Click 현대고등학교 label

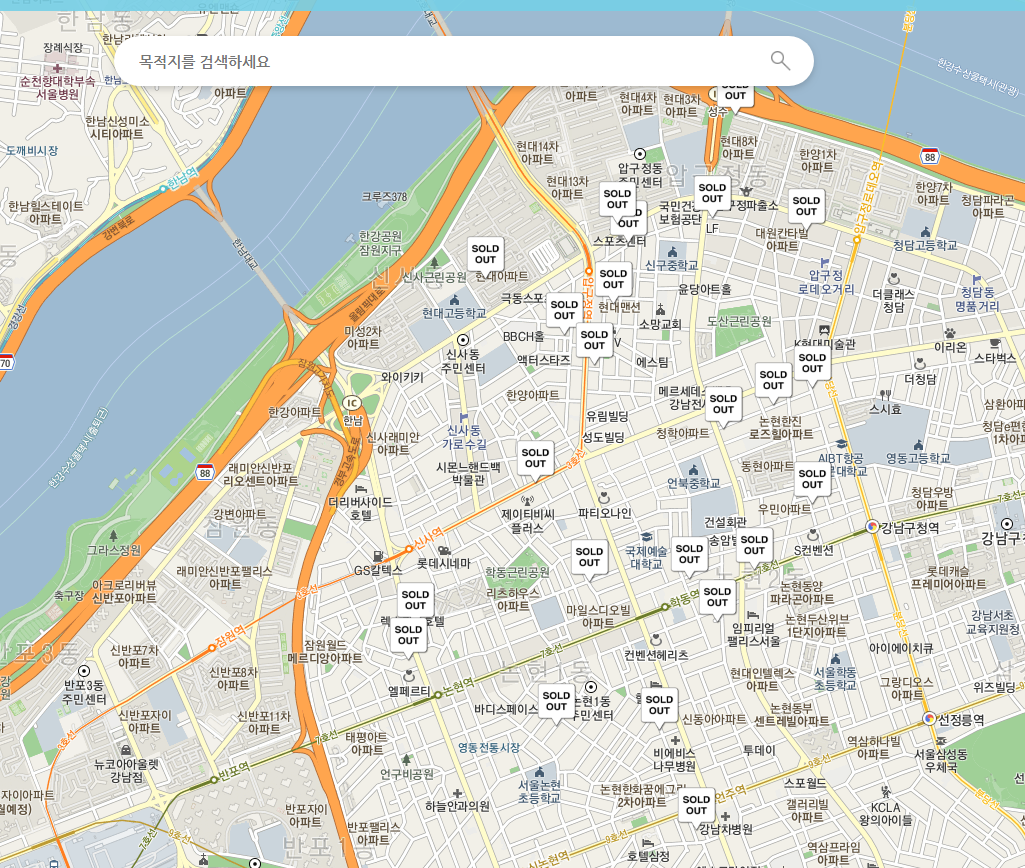tap(454, 313)
